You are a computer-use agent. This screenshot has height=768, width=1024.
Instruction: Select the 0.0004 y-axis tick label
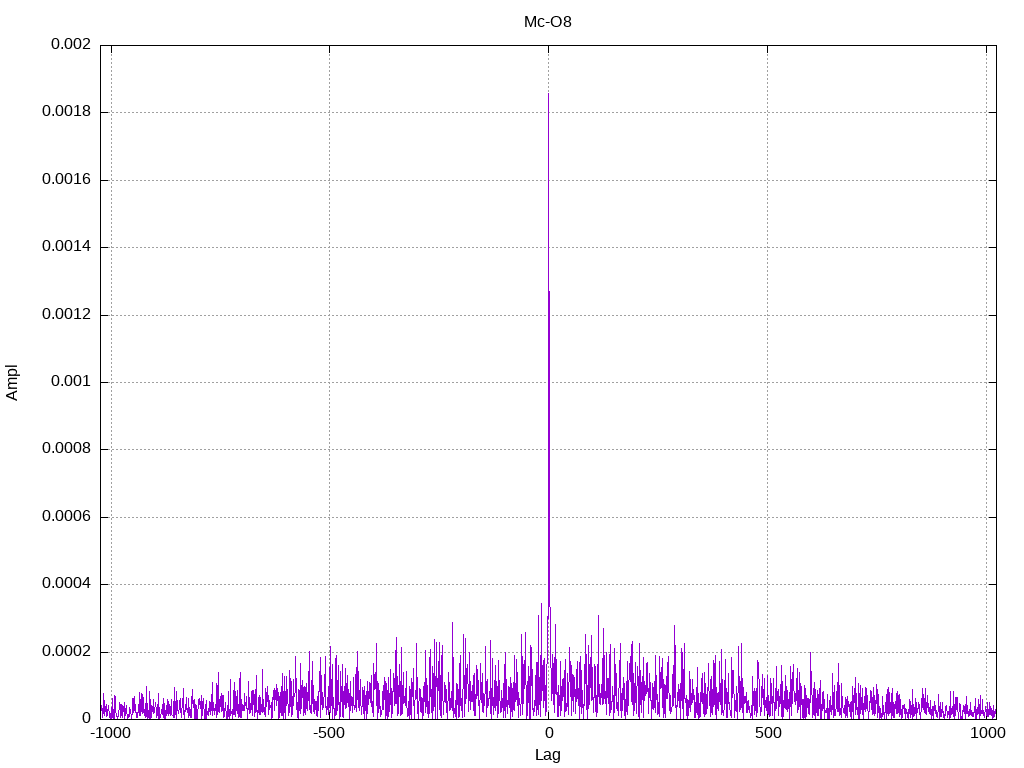[x=66, y=584]
